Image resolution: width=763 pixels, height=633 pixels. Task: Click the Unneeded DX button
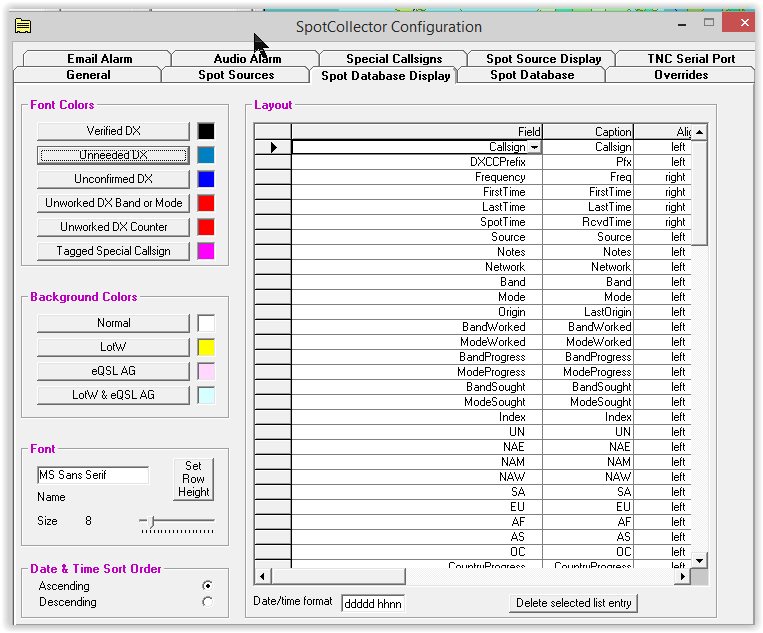pyautogui.click(x=113, y=155)
